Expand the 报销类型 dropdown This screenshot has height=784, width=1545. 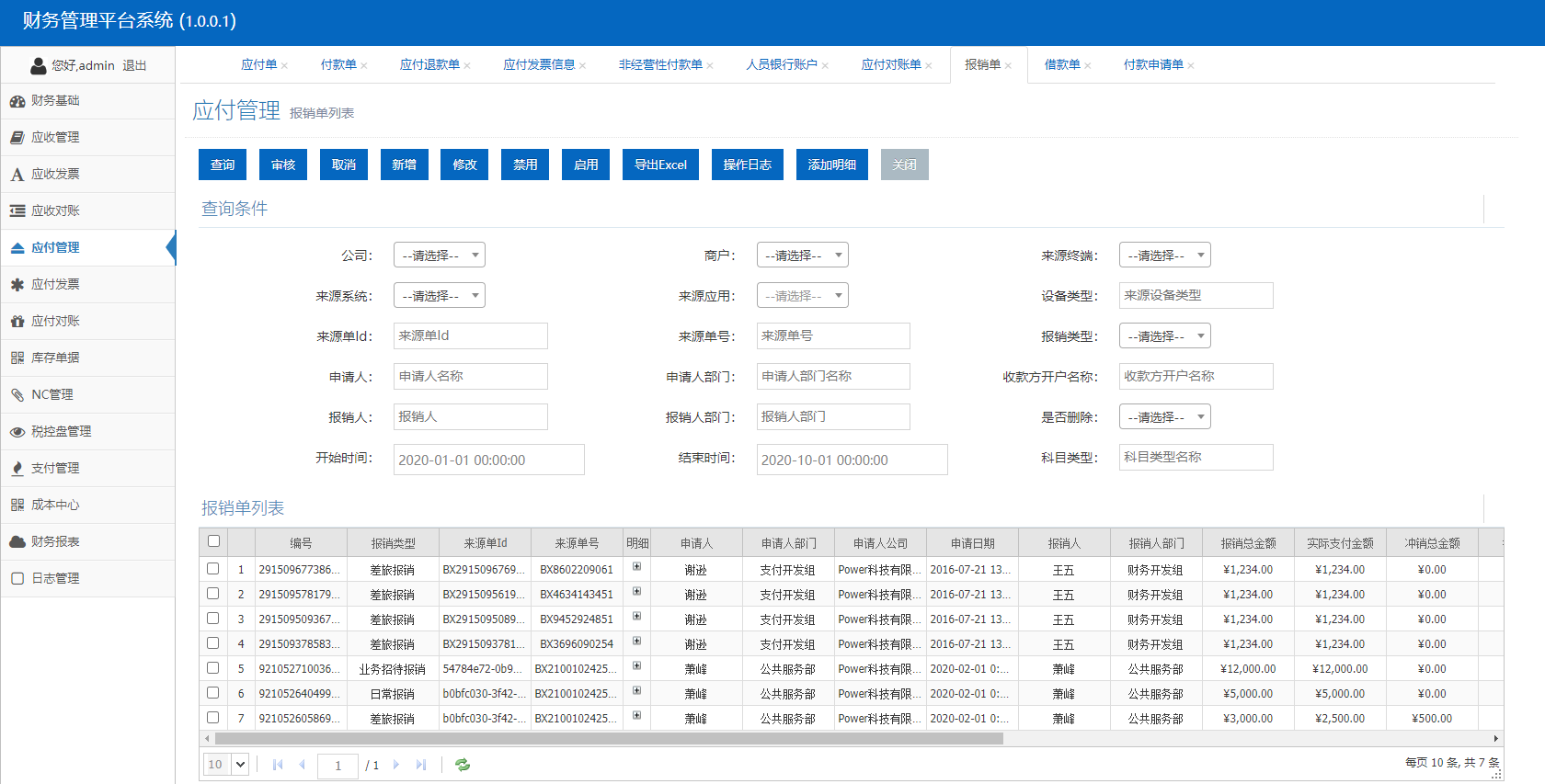pyautogui.click(x=1164, y=336)
